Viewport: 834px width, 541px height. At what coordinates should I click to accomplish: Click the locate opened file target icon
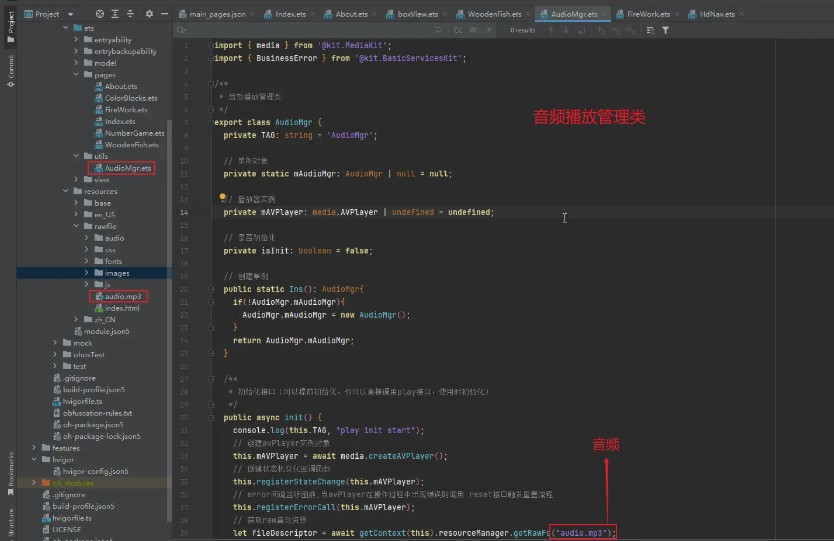(x=99, y=14)
